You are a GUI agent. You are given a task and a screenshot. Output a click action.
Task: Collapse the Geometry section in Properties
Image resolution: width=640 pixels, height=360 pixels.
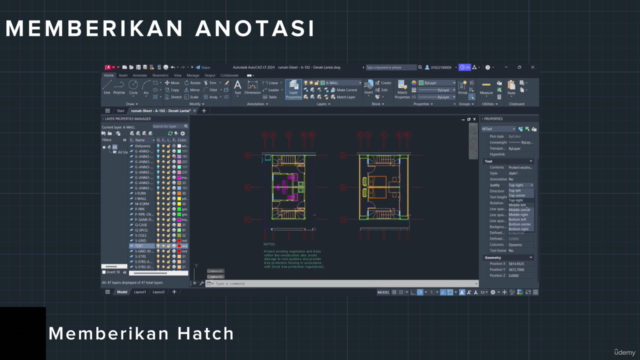tap(531, 258)
